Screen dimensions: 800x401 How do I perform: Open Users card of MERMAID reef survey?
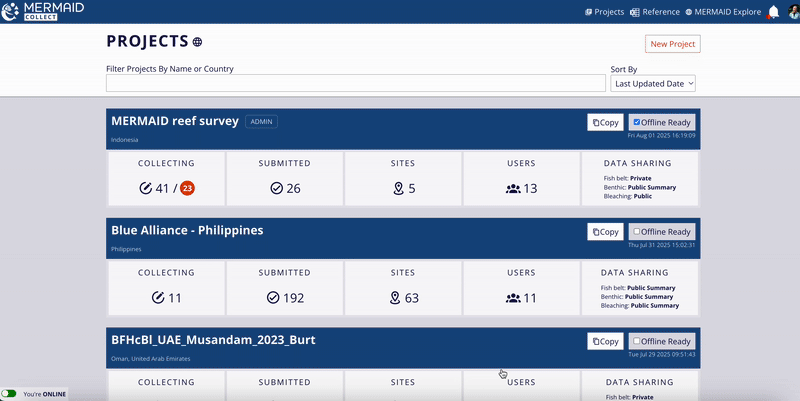pyautogui.click(x=521, y=179)
